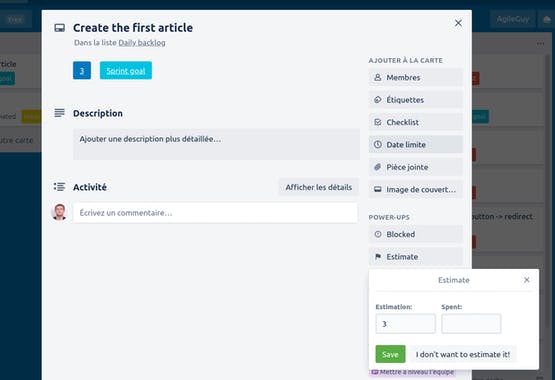This screenshot has height=380, width=555.
Task: Click the user avatar beside comment field
Action: [59, 212]
